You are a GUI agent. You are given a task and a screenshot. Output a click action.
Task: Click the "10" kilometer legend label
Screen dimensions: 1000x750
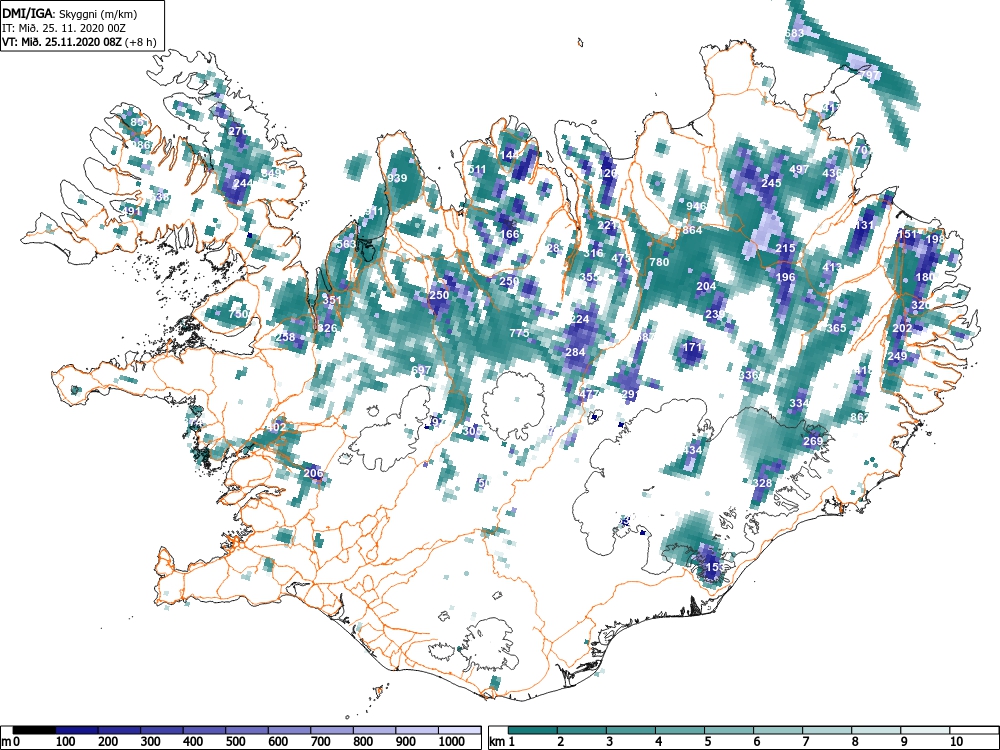[x=956, y=742]
